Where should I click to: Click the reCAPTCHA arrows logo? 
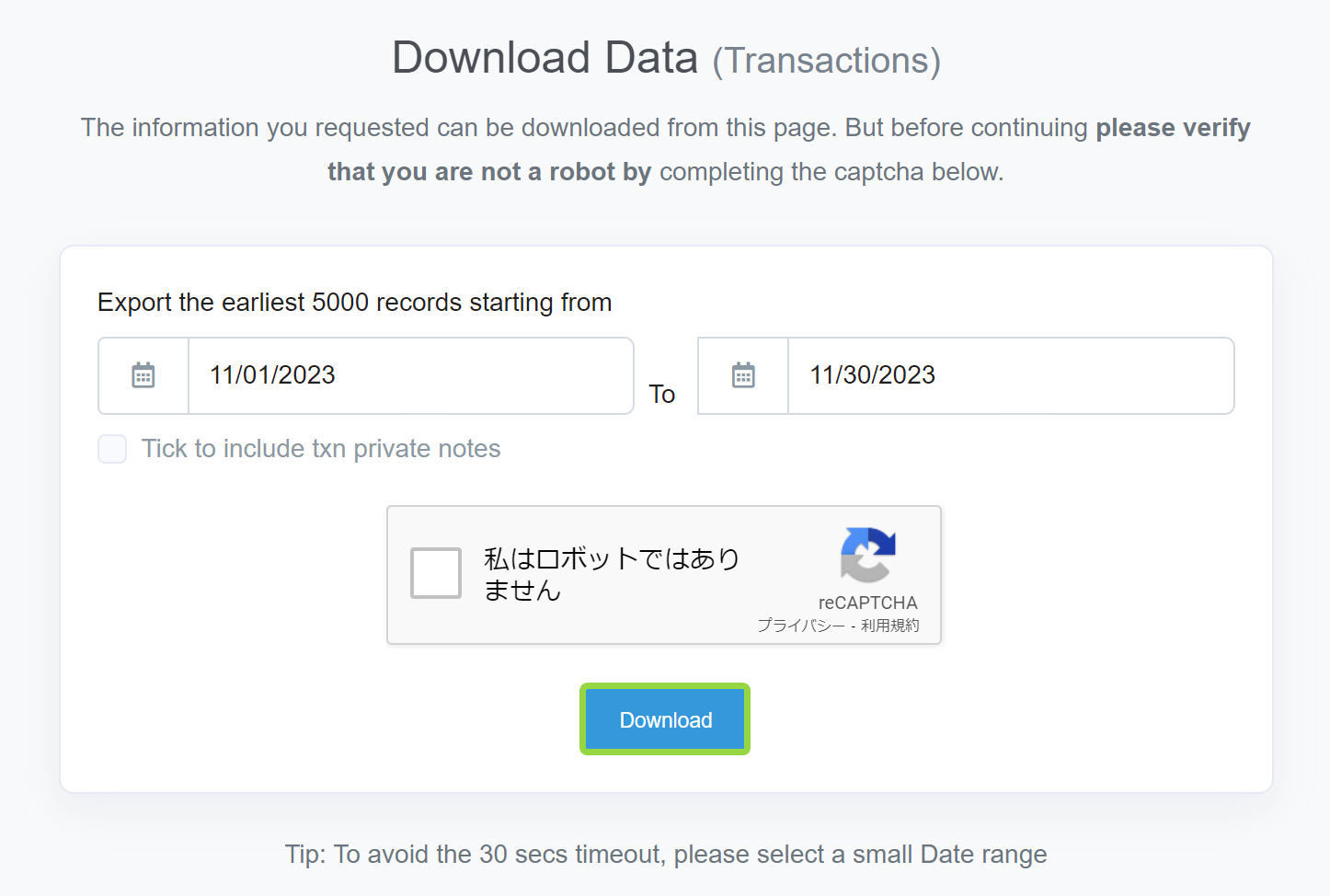click(867, 555)
